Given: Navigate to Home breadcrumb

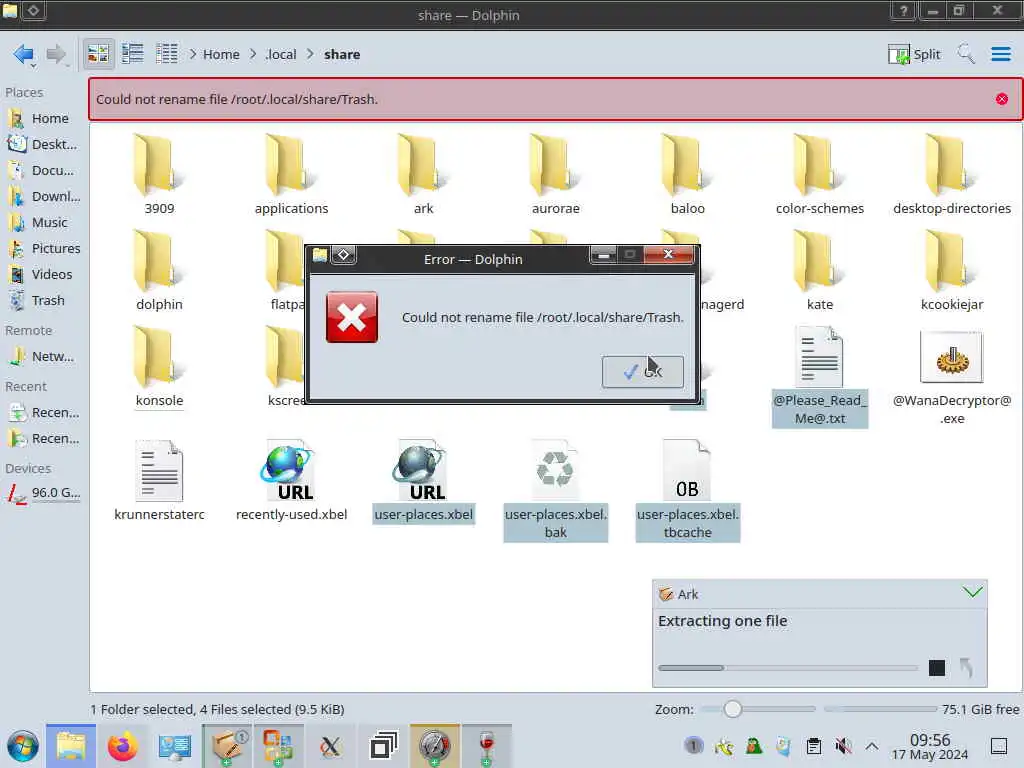Looking at the screenshot, I should [221, 54].
